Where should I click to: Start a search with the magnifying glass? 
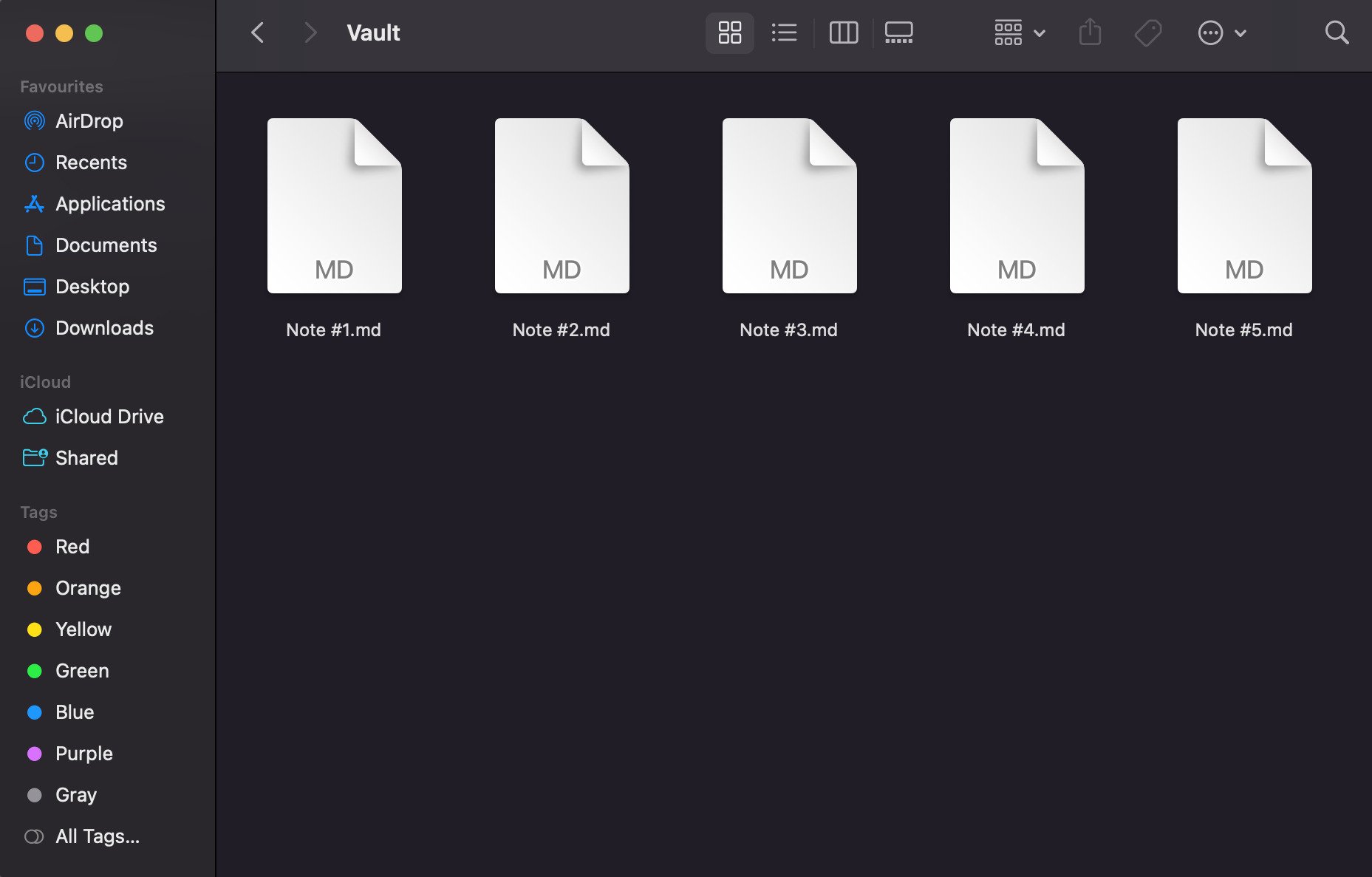[1337, 33]
